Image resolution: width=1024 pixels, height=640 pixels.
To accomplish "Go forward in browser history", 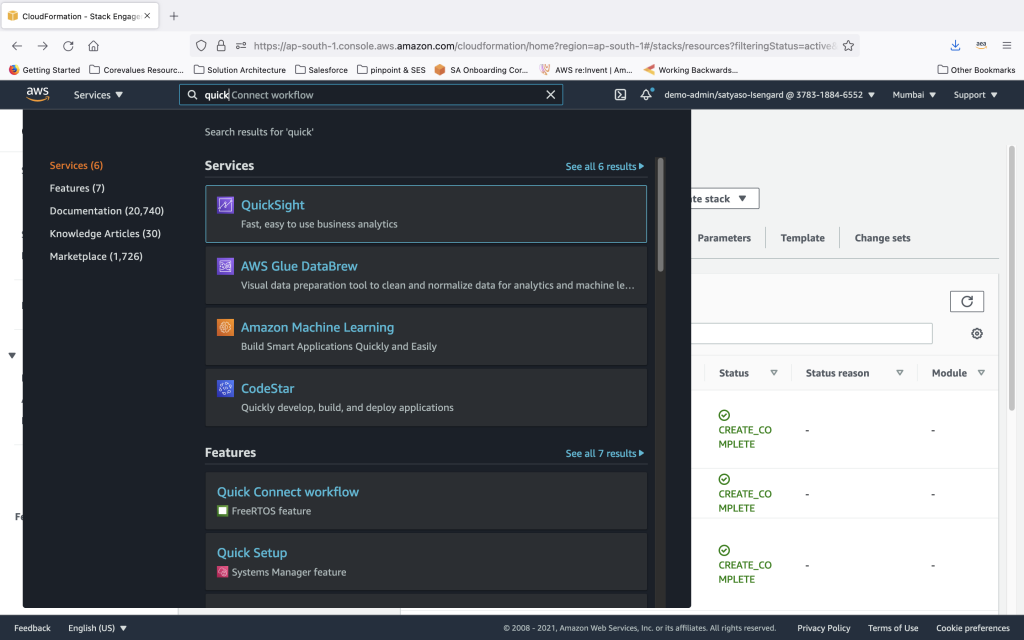I will tap(42, 46).
